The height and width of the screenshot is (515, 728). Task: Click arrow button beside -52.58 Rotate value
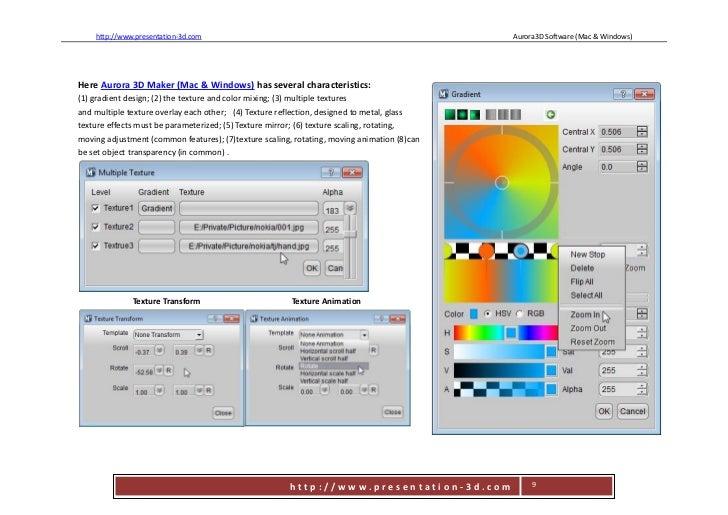(x=159, y=370)
